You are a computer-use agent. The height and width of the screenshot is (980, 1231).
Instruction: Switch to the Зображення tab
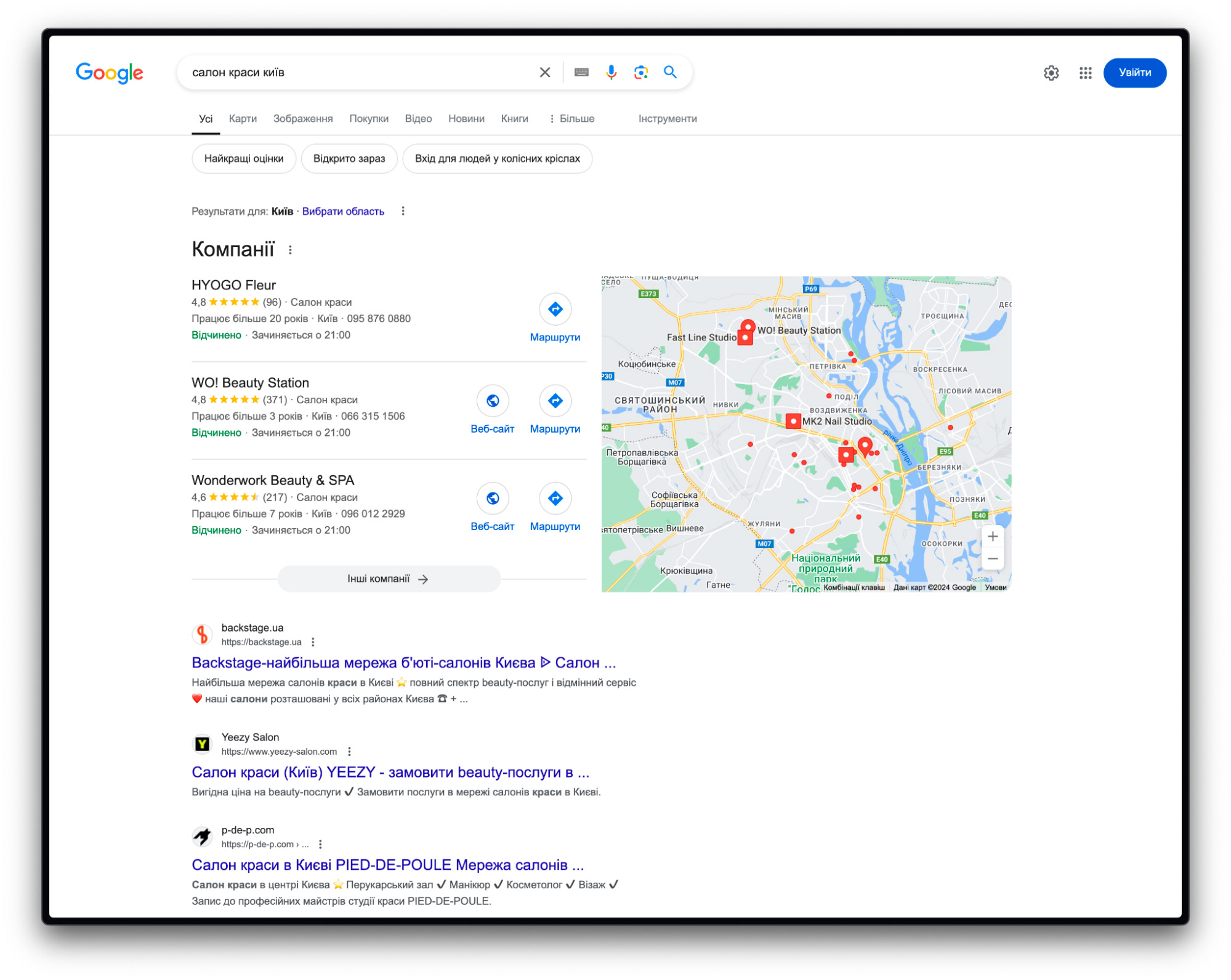tap(303, 119)
